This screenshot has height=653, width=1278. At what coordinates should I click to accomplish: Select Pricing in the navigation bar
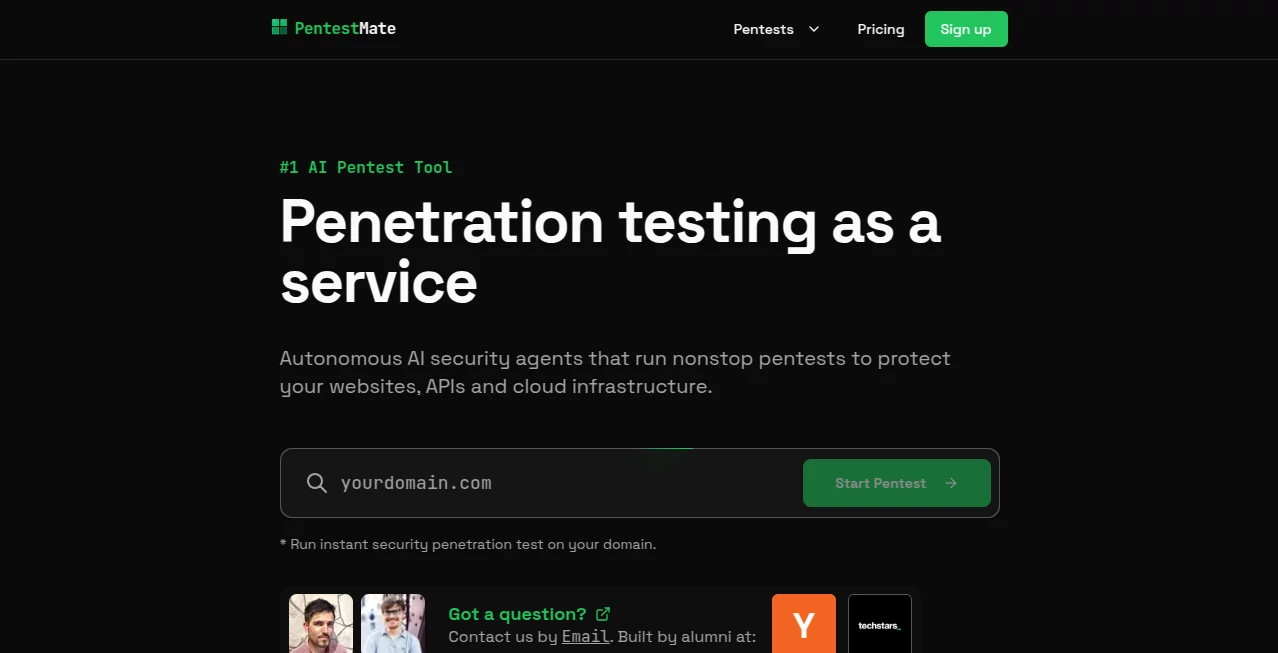880,29
